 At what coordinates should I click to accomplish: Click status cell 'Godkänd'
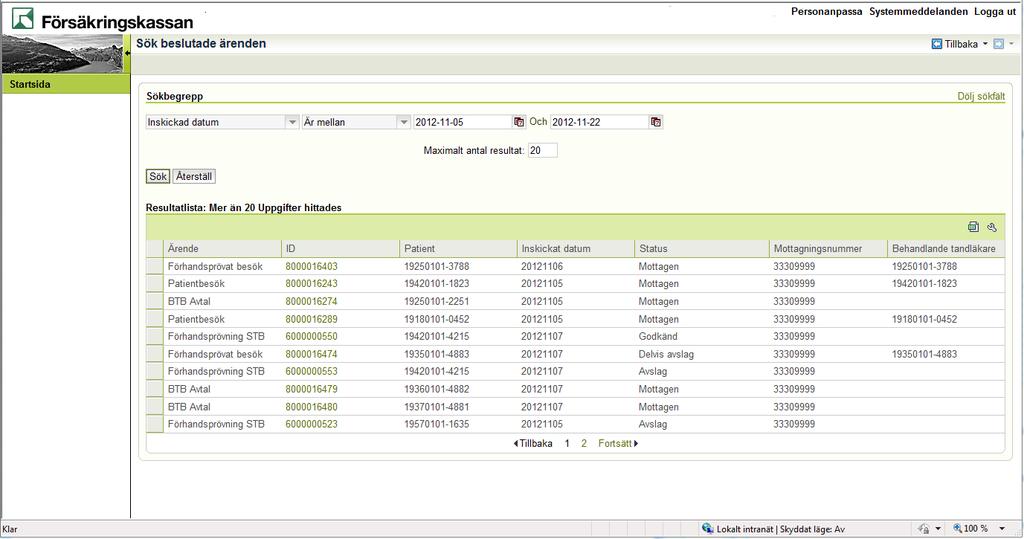pyautogui.click(x=658, y=336)
